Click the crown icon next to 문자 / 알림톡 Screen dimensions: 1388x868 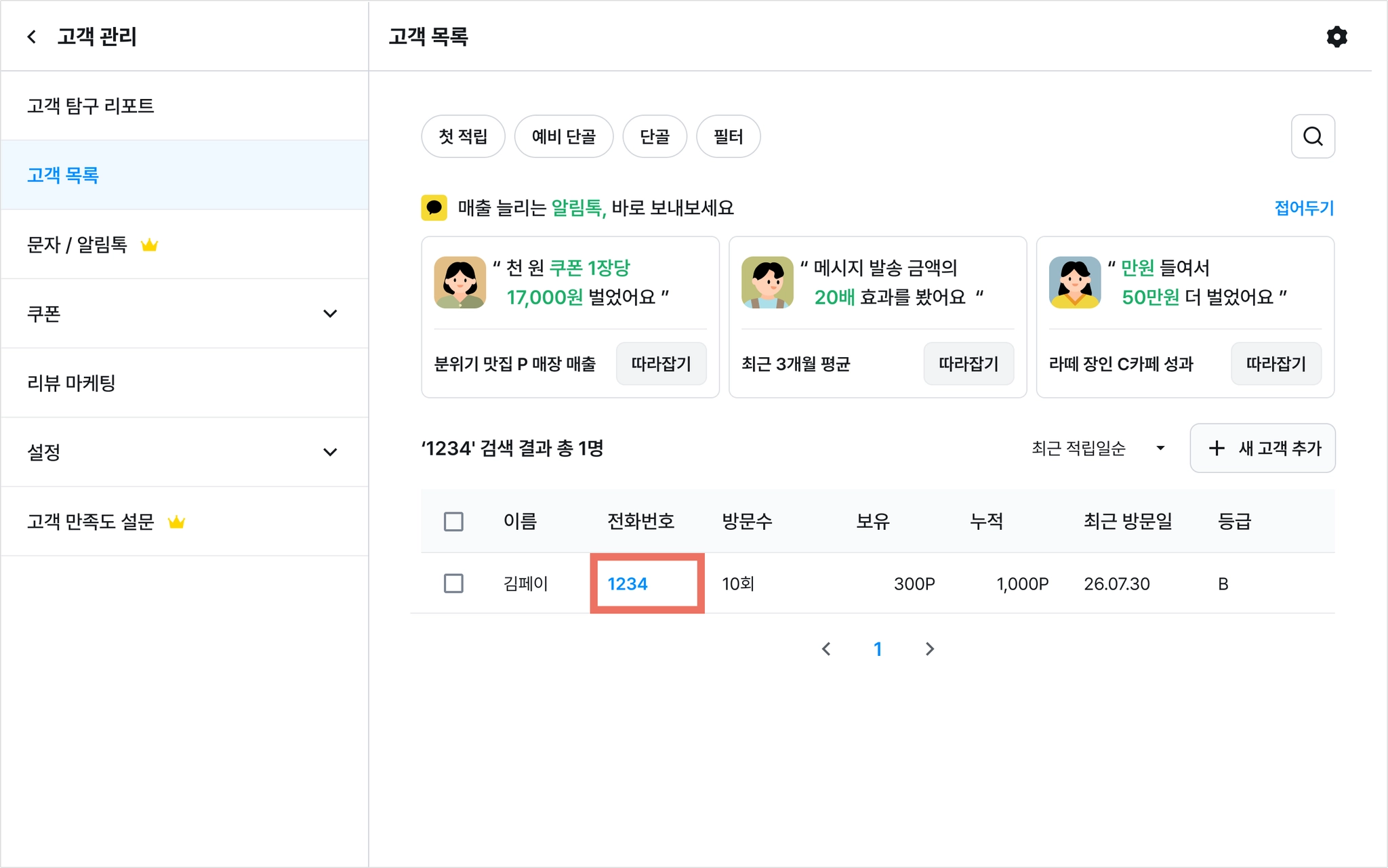pos(150,245)
